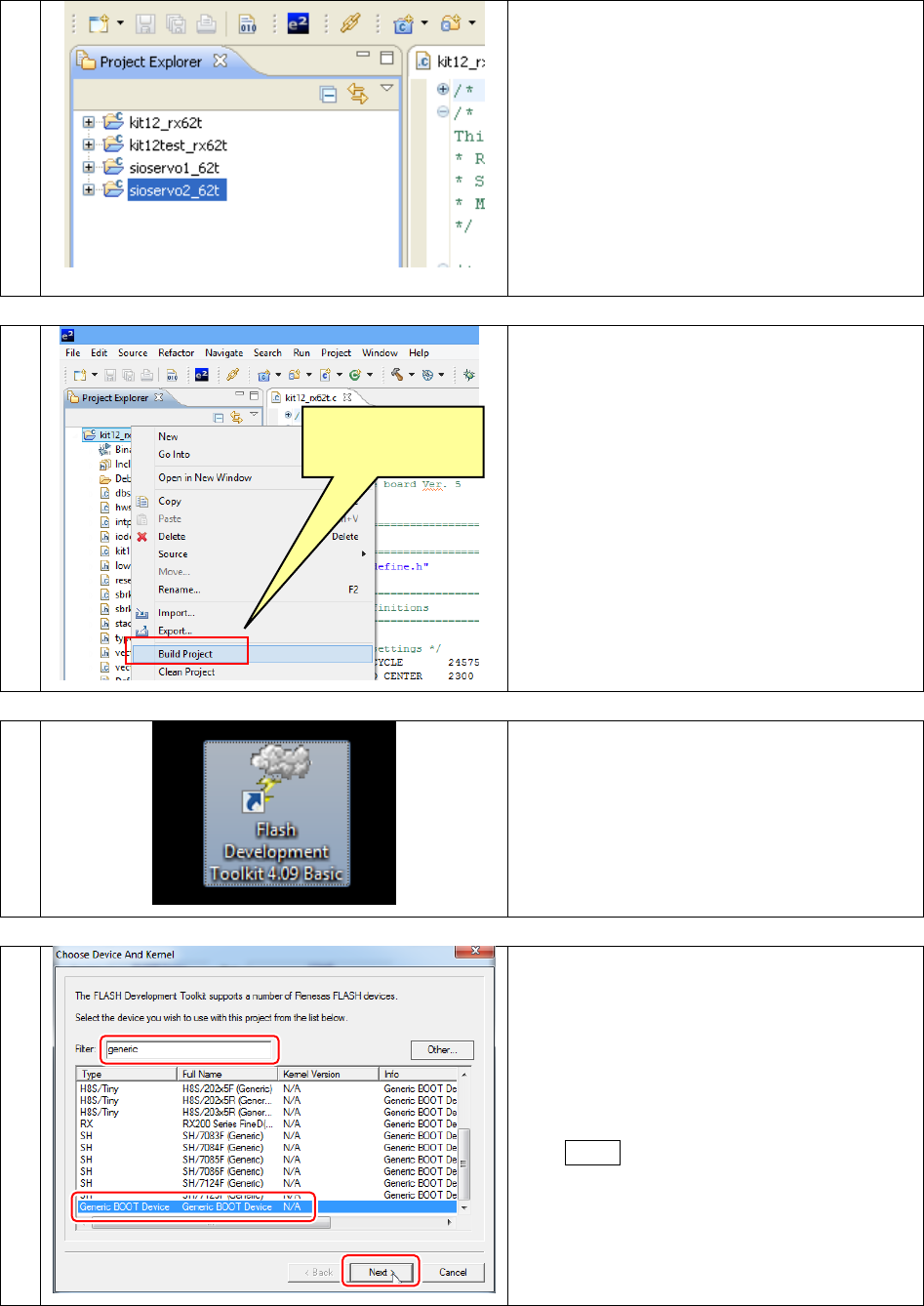The width and height of the screenshot is (924, 1306).
Task: Choose Build Project from the context menu
Action: pos(252,654)
